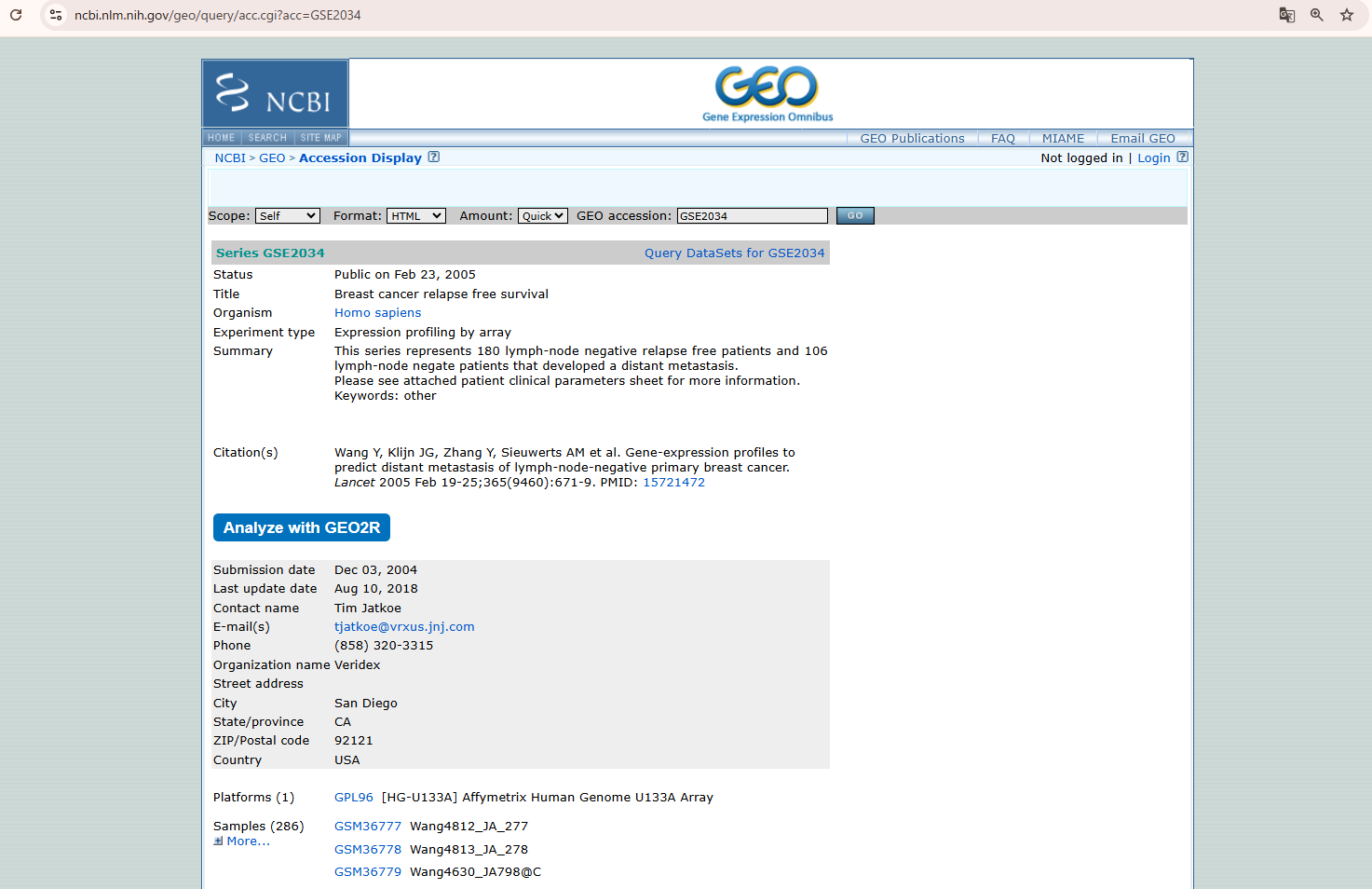Click the NCBI logo
Image resolution: width=1372 pixels, height=889 pixels.
(x=275, y=94)
